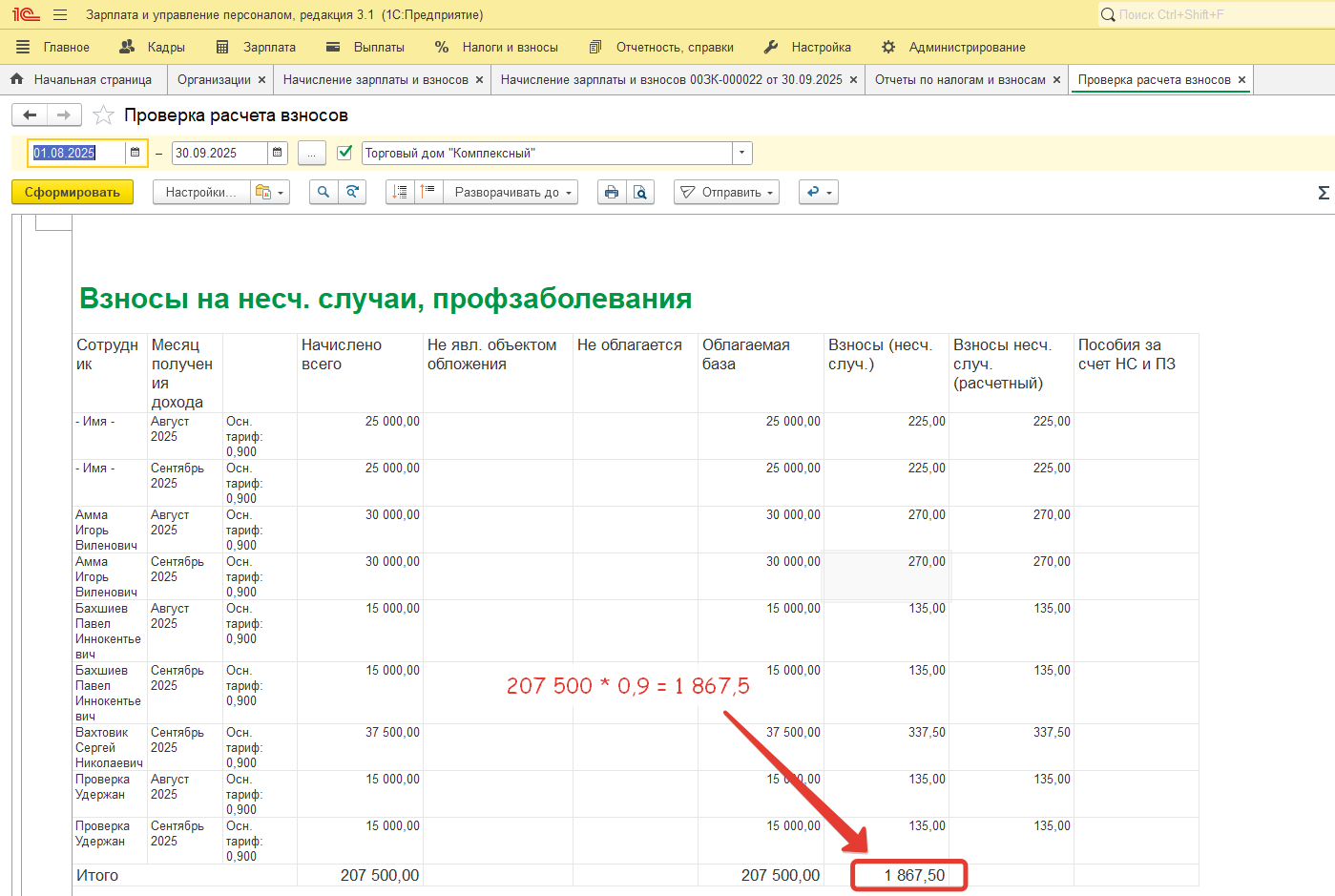Open the 'Разворачивать до' dropdown
Image resolution: width=1335 pixels, height=896 pixels.
(511, 192)
